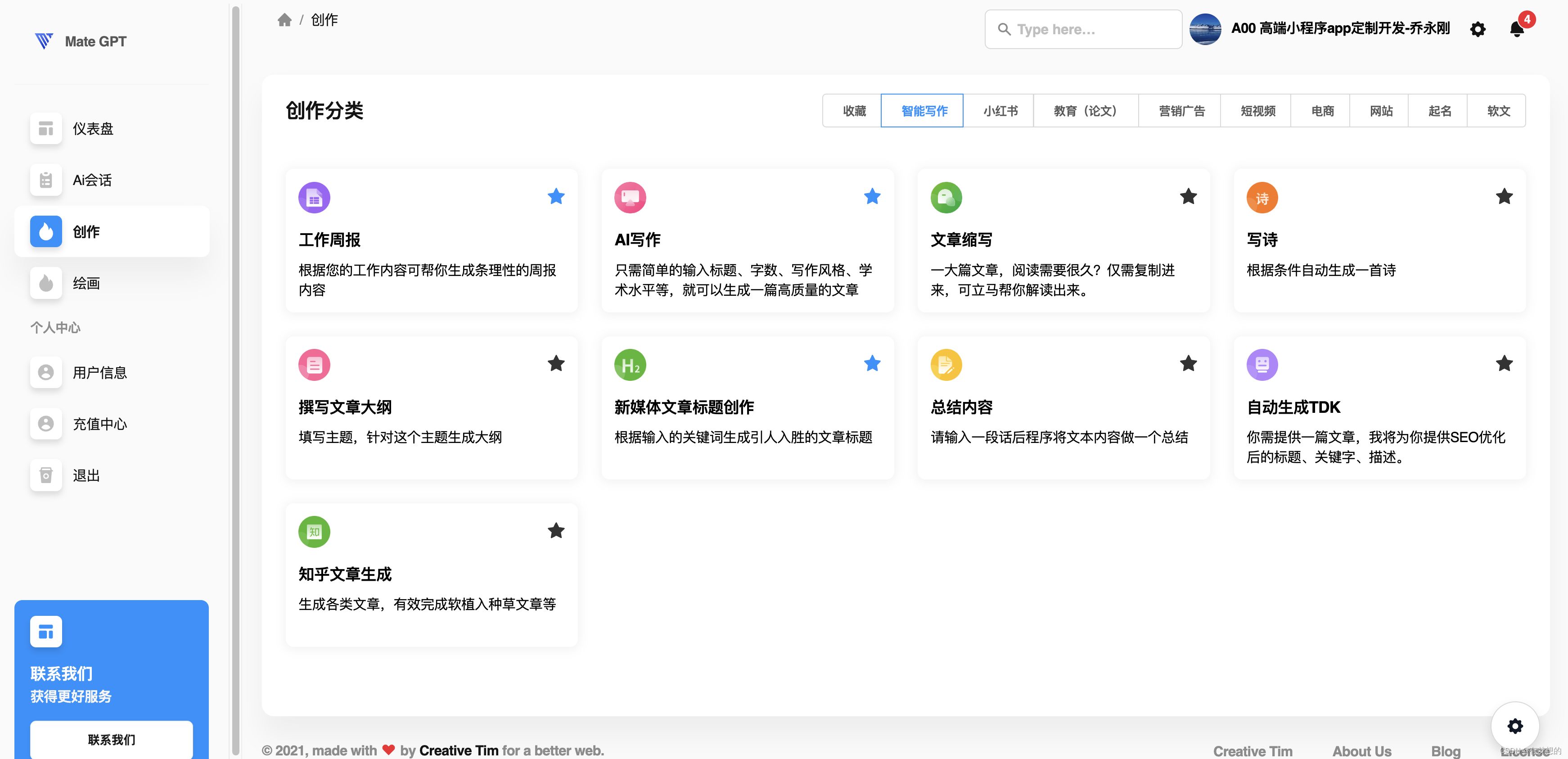The height and width of the screenshot is (759, 1568).
Task: Focus the 'Type here...' search field
Action: [x=1083, y=29]
